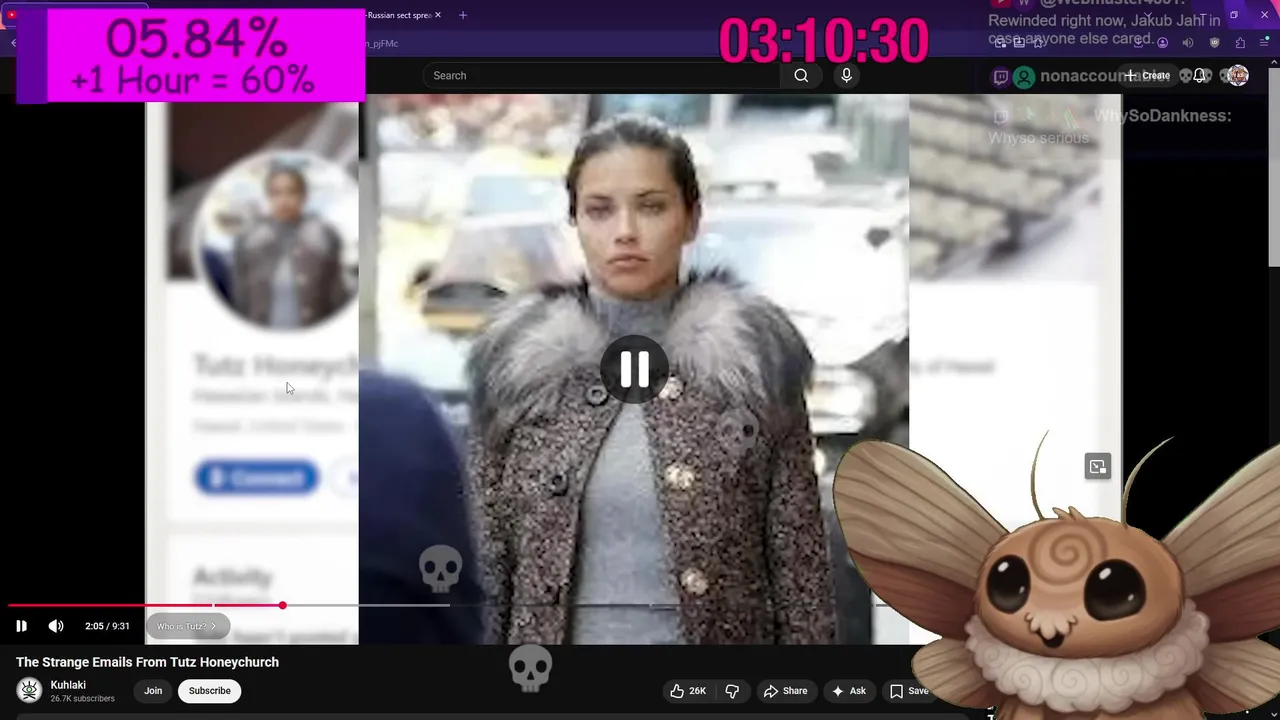
Task: Click the large center pause overlay
Action: [635, 369]
